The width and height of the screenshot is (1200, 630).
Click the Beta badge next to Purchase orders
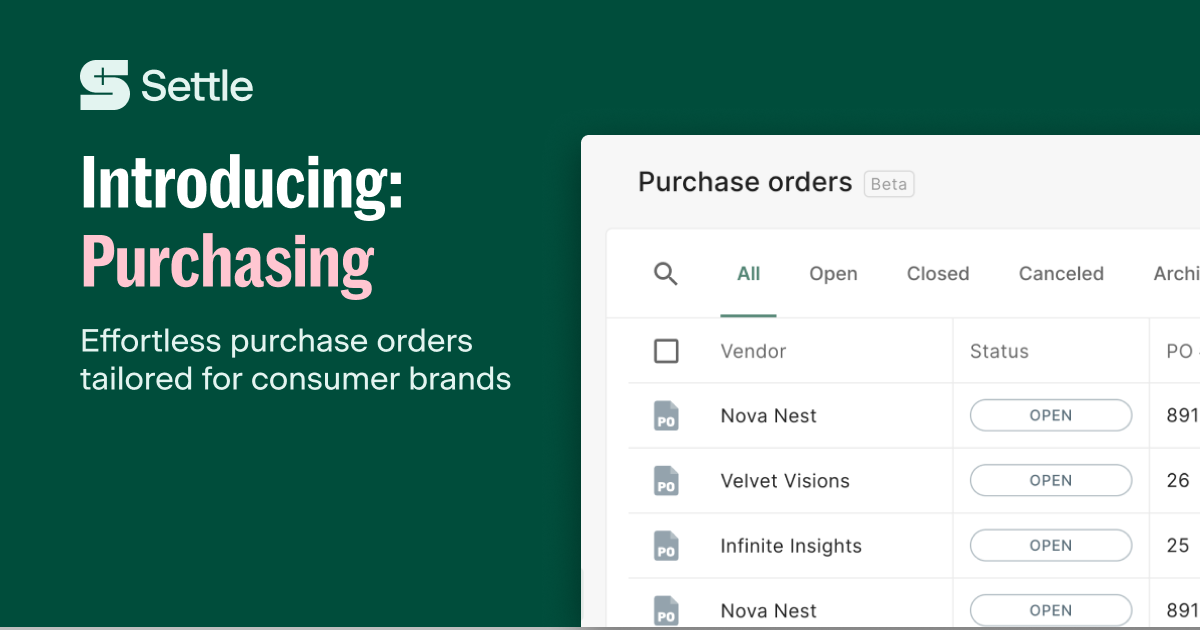pyautogui.click(x=889, y=184)
